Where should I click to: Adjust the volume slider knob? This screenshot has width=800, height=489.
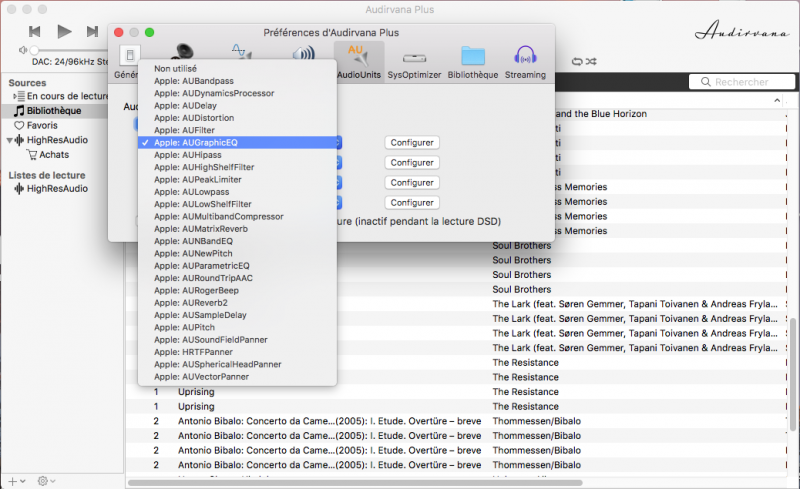click(34, 50)
